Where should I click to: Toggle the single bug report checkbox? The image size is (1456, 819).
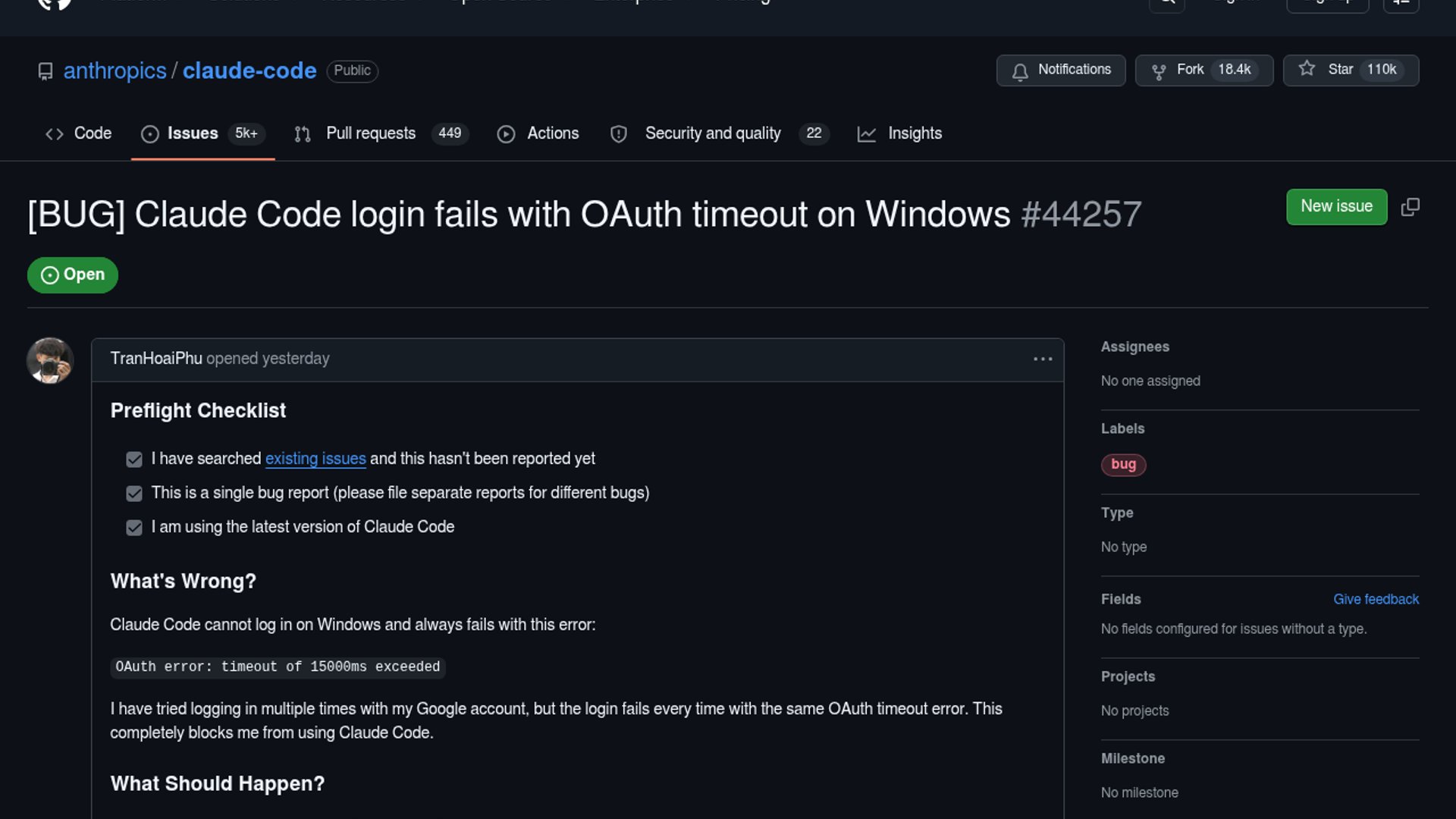(x=134, y=494)
